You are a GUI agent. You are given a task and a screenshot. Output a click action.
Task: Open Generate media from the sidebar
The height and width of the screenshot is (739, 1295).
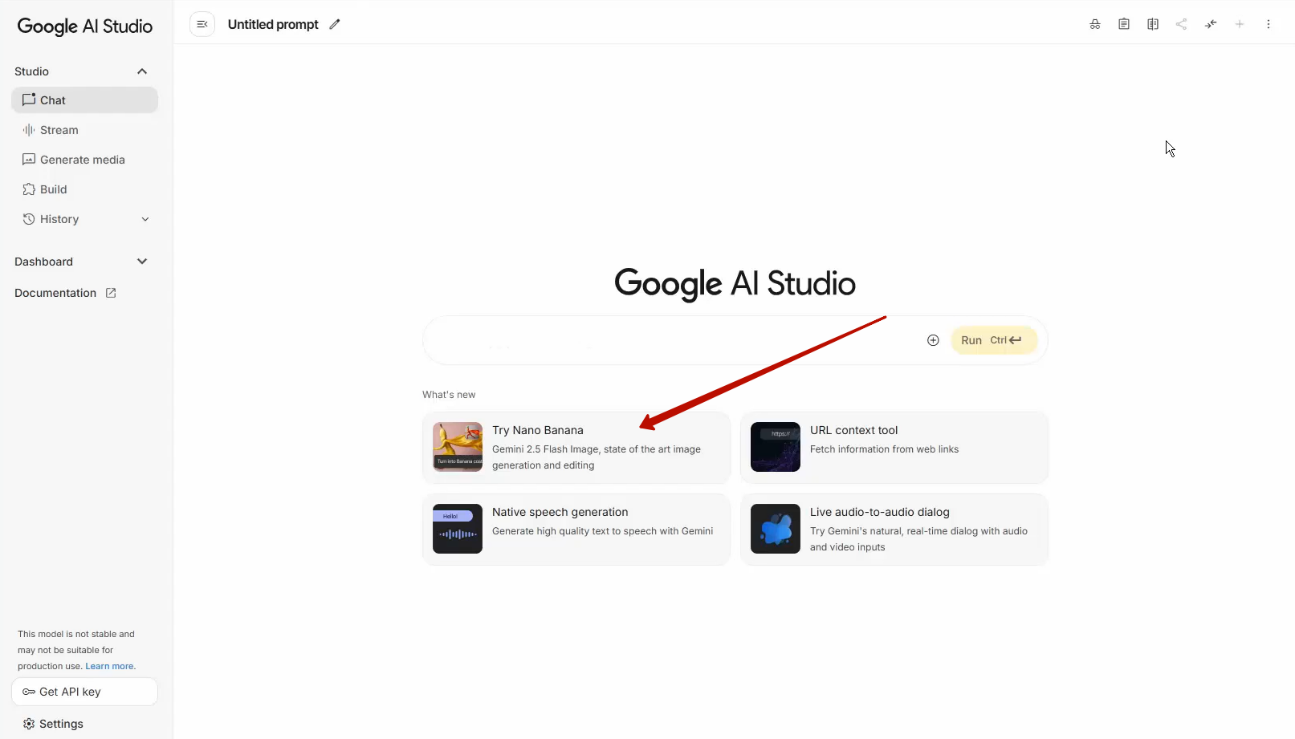coord(82,160)
